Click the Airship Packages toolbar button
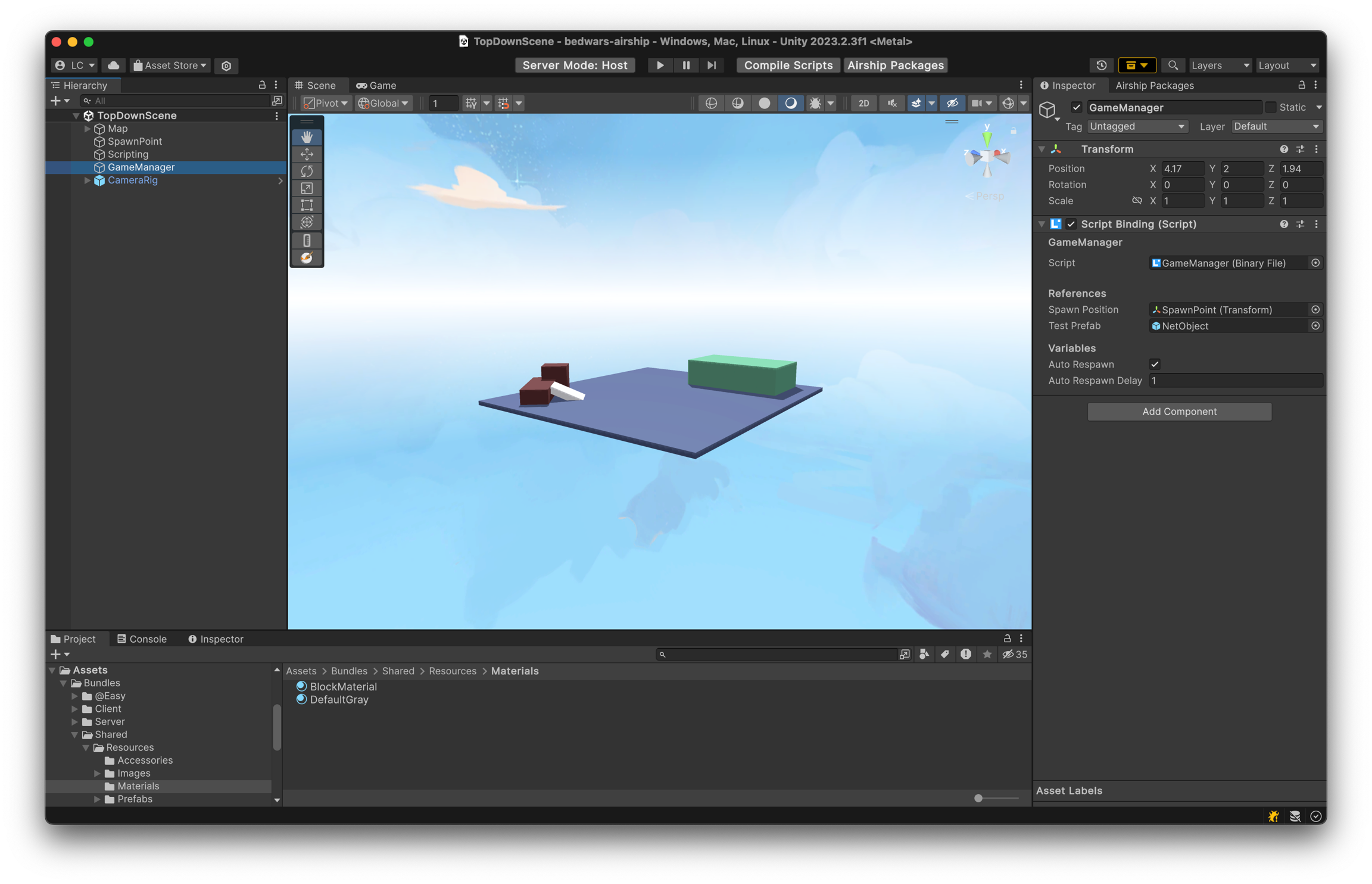This screenshot has height=884, width=1372. [x=895, y=65]
